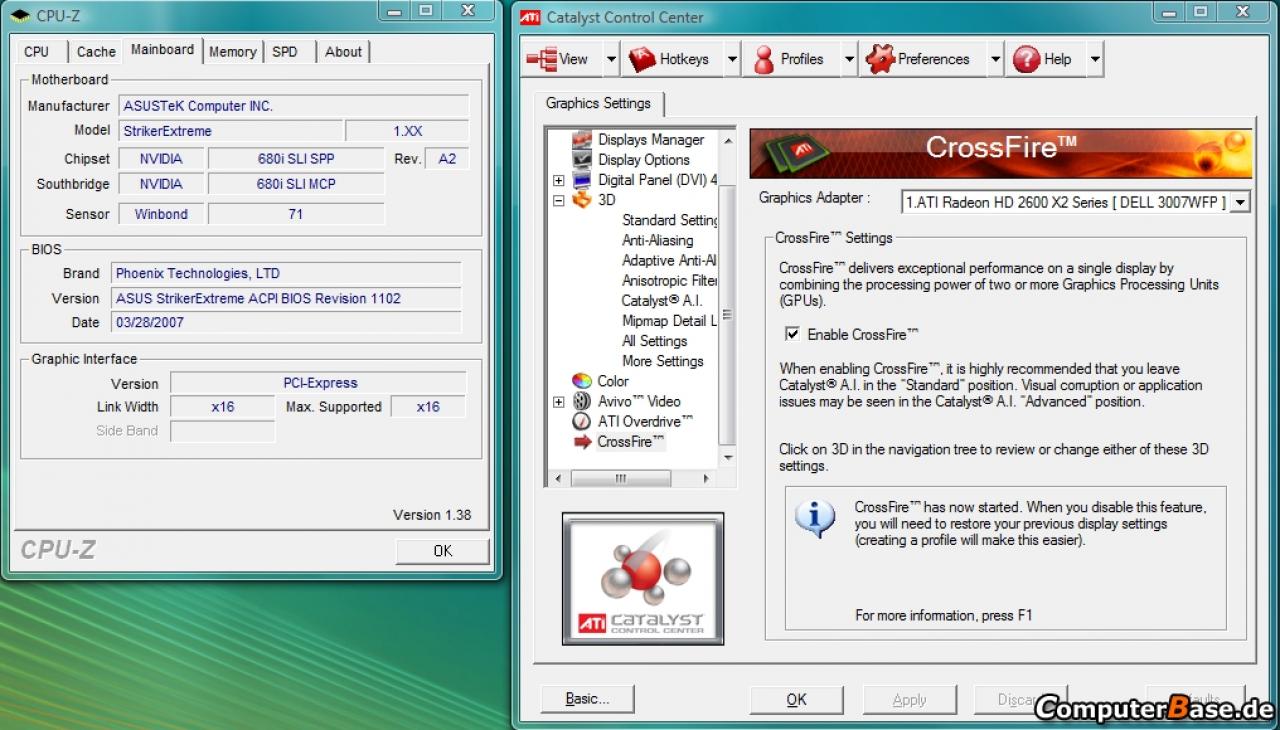Viewport: 1280px width, 730px height.
Task: Collapse the 3D tree node
Action: pos(558,201)
